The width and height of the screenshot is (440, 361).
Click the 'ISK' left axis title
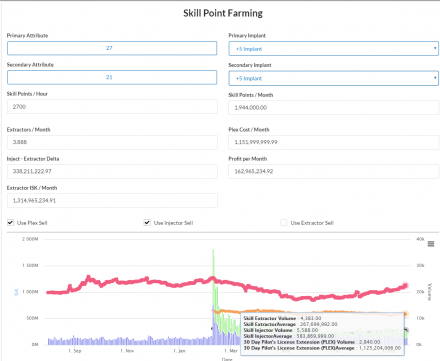click(16, 292)
